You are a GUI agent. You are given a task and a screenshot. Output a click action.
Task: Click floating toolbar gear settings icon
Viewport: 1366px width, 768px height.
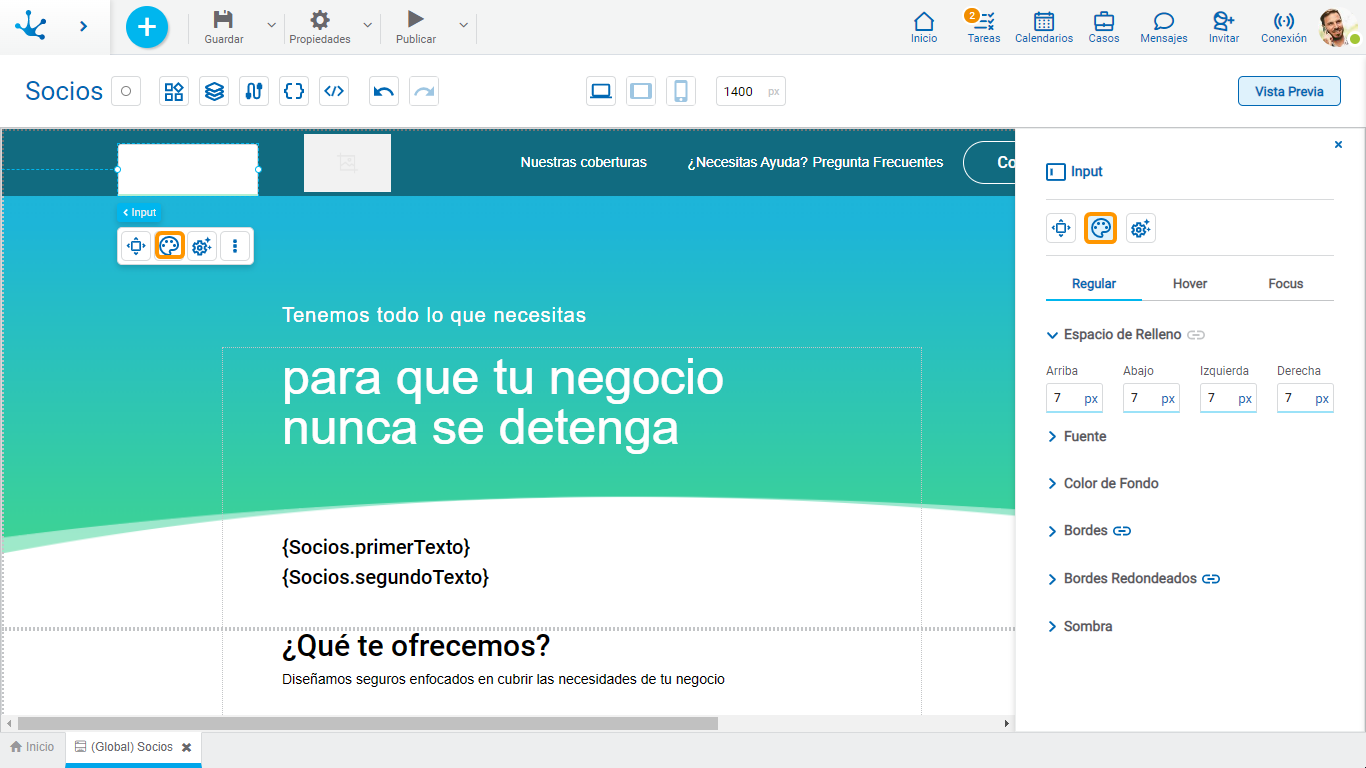tap(202, 246)
